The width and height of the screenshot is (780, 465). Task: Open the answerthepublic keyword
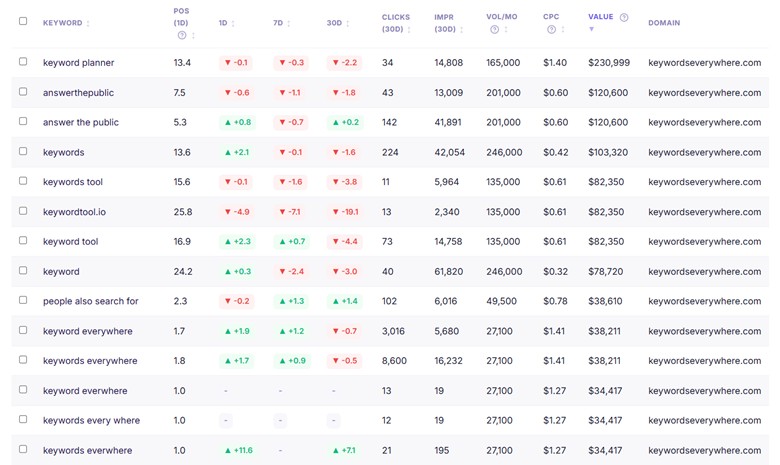(x=78, y=93)
